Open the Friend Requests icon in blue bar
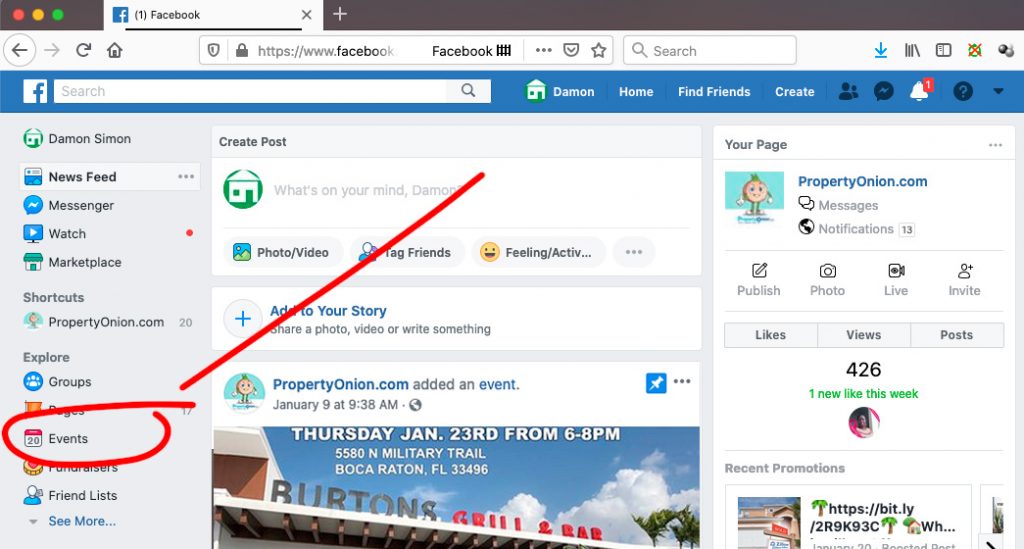Image resolution: width=1024 pixels, height=549 pixels. tap(848, 91)
